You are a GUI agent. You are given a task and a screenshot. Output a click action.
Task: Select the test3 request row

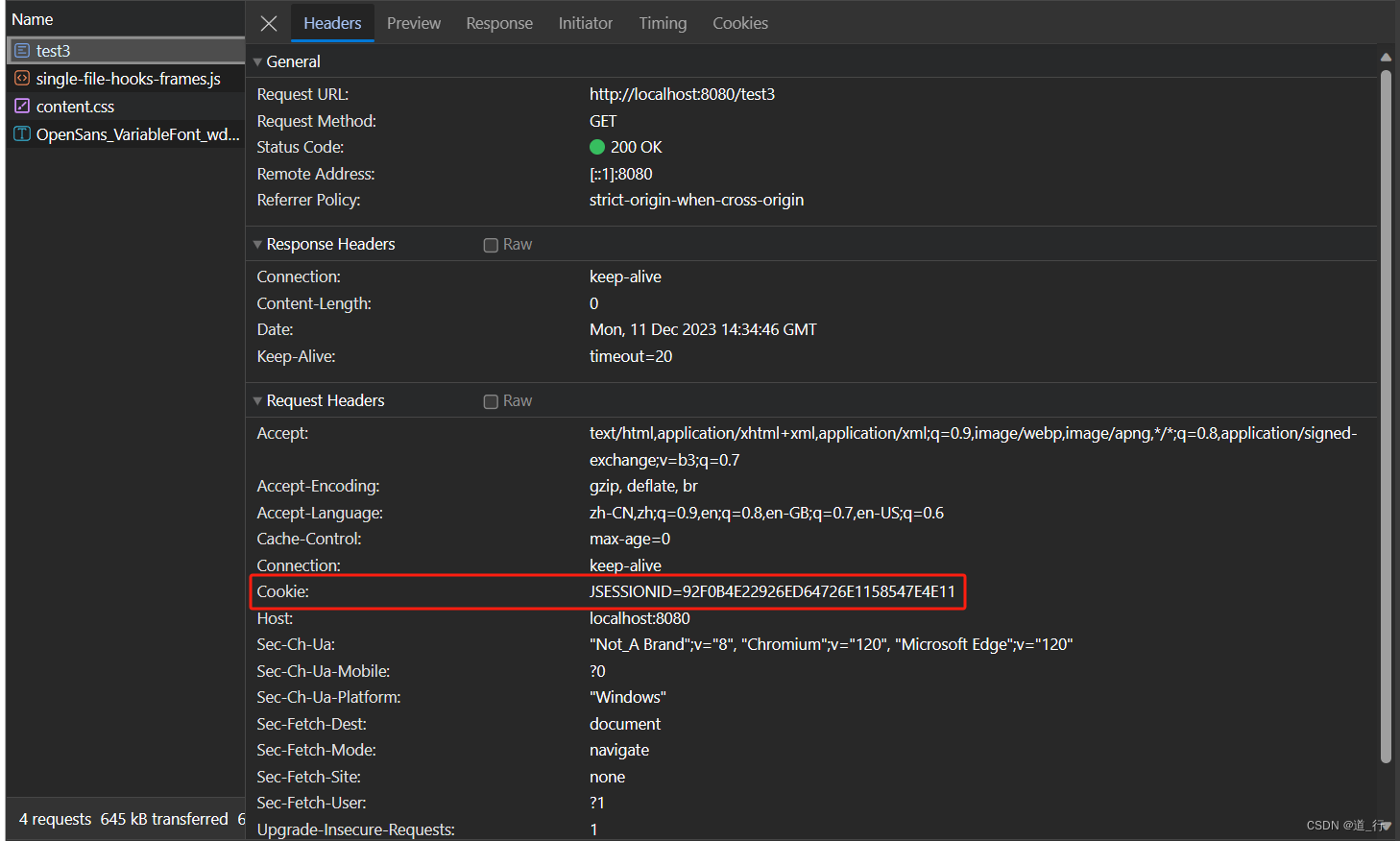click(126, 50)
